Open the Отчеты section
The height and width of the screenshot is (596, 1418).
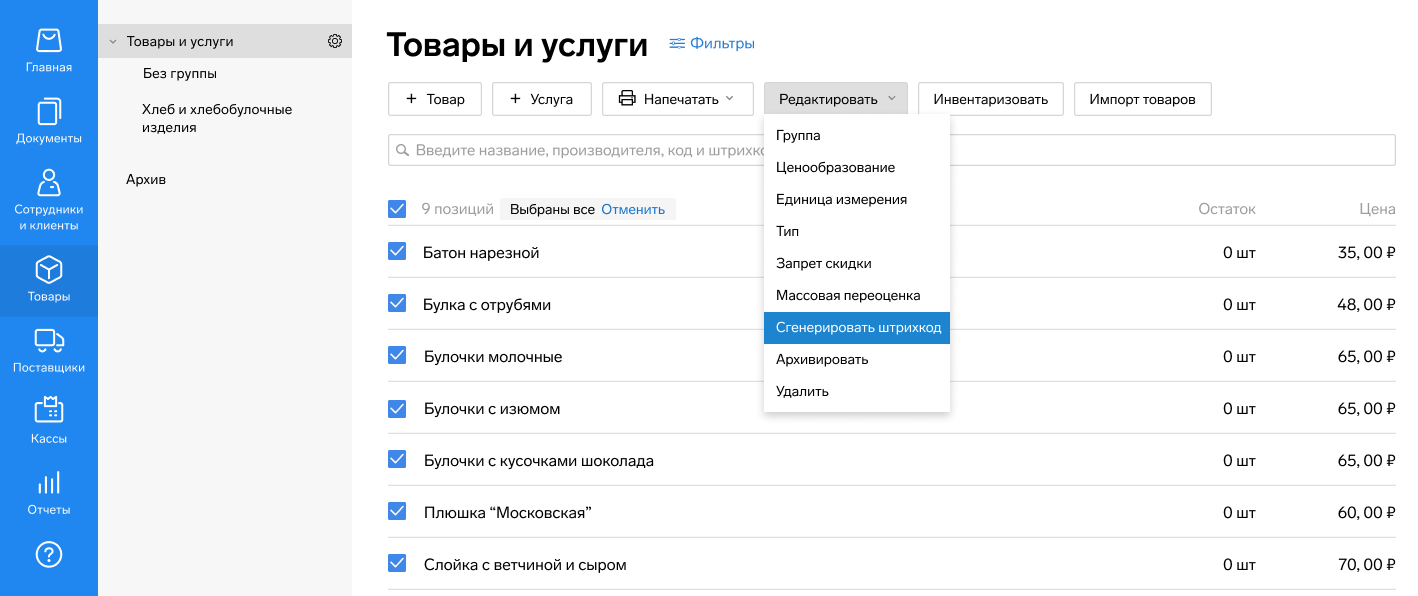click(x=49, y=493)
